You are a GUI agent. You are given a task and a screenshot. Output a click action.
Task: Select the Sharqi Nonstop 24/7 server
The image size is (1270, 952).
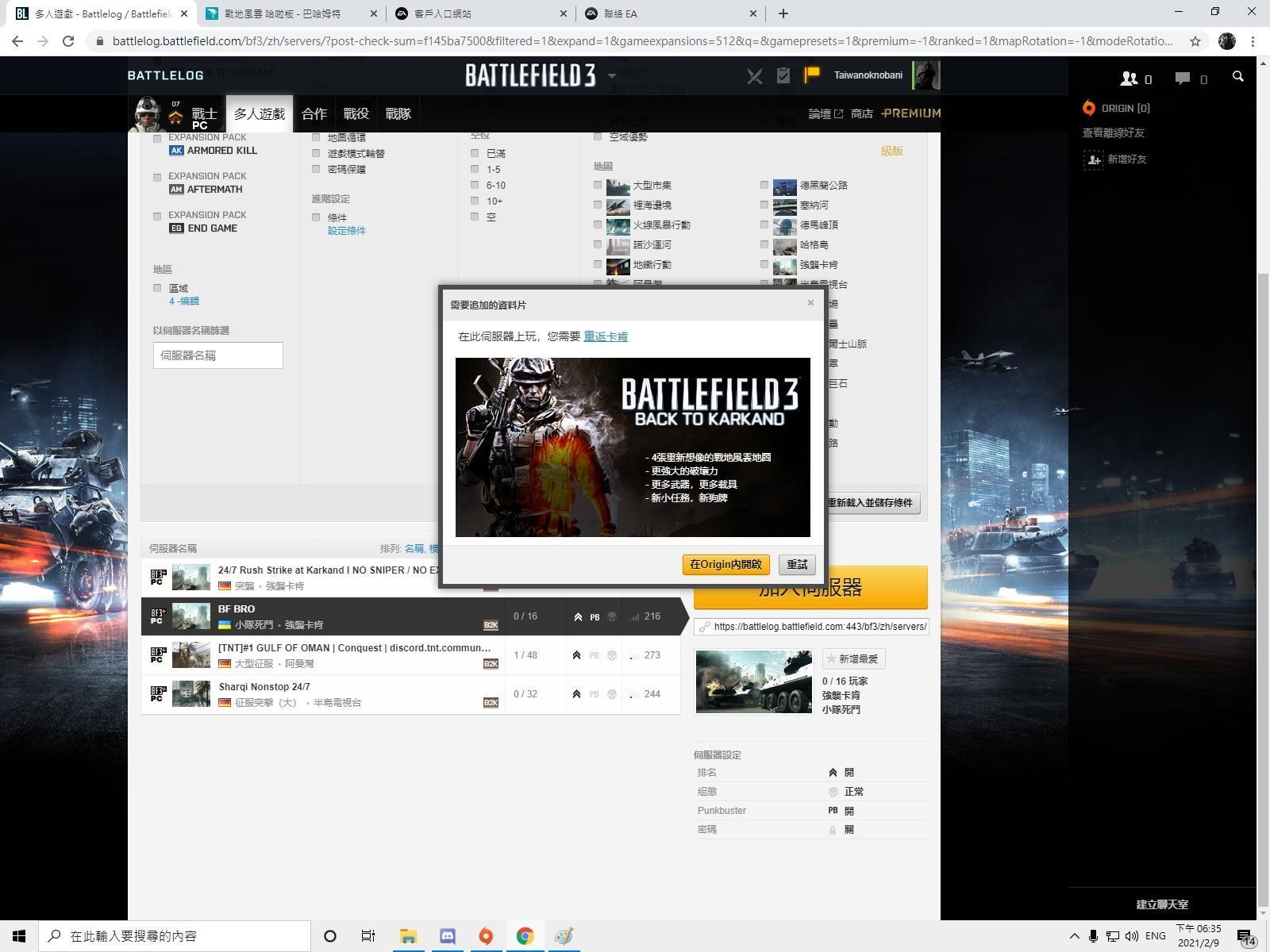(x=410, y=694)
